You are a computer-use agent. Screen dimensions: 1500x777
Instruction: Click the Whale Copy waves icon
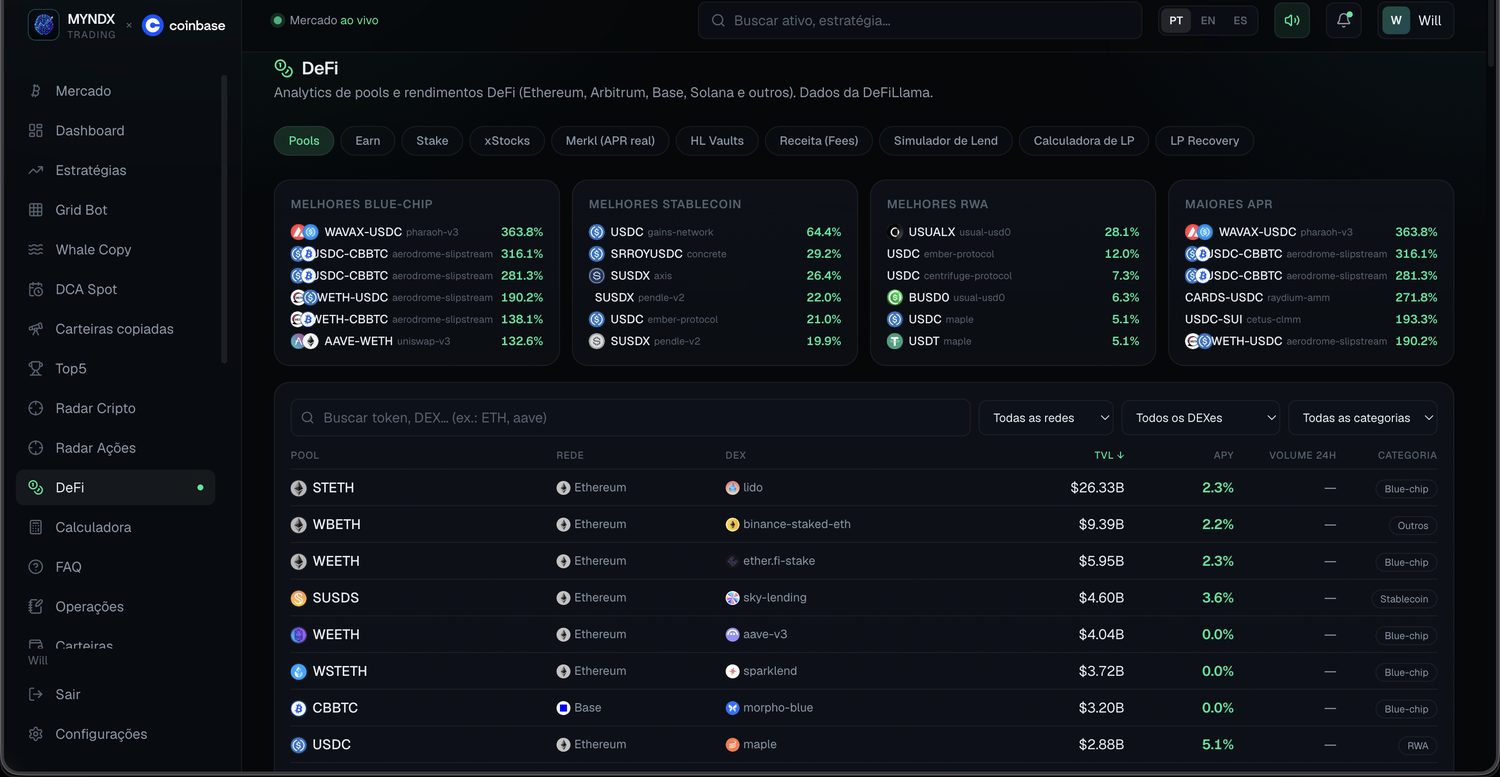coord(36,250)
